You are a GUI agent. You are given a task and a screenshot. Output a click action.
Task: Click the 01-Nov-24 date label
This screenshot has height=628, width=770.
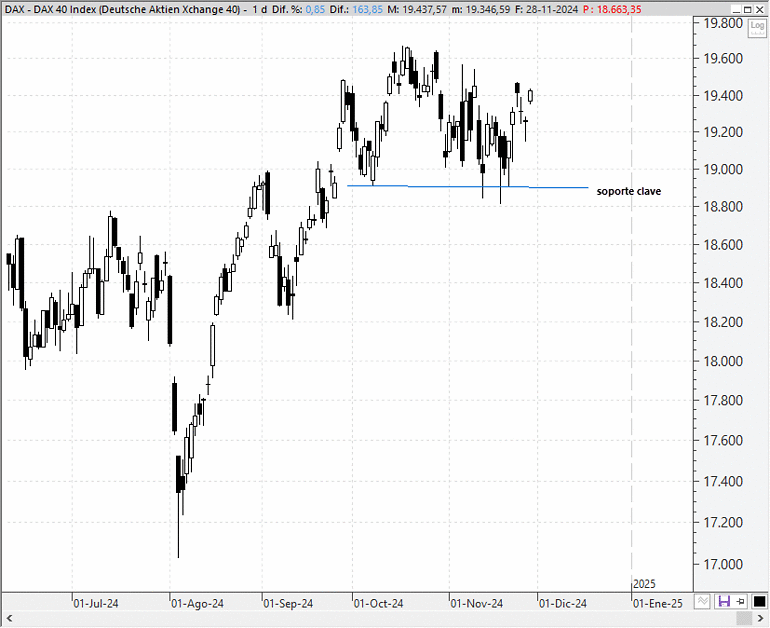pos(476,603)
